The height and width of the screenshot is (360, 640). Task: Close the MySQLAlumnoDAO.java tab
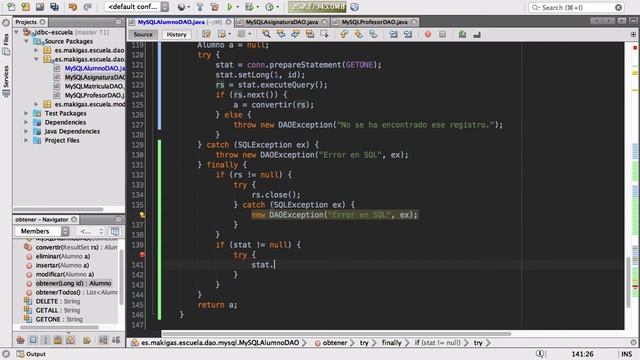coord(228,22)
